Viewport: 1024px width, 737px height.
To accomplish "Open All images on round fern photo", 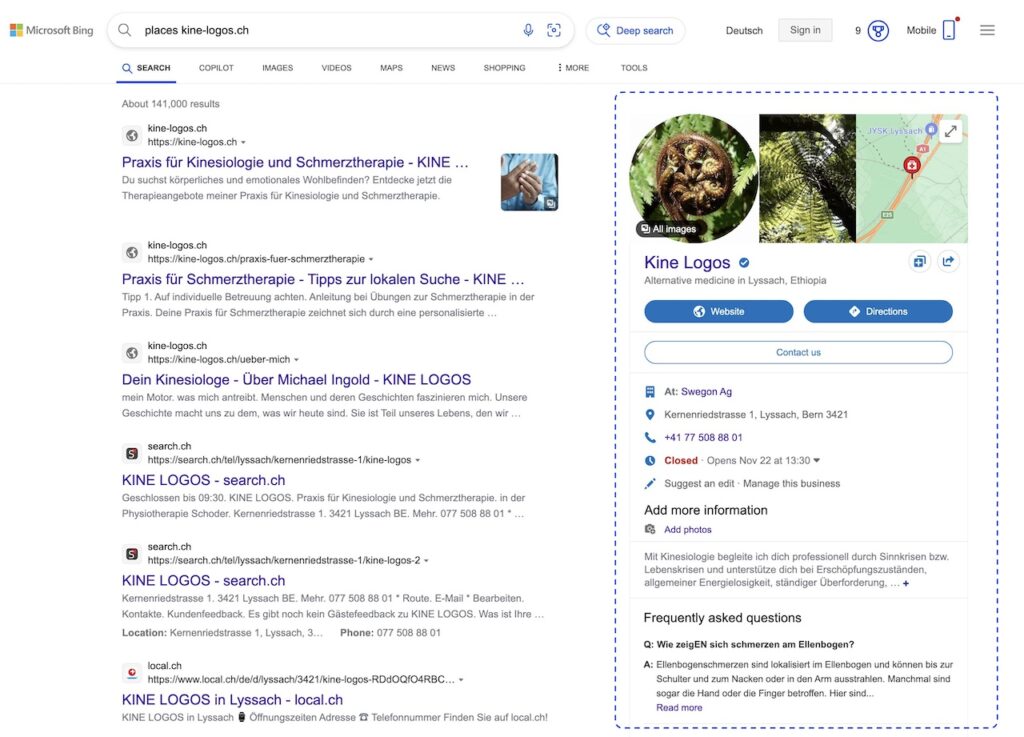I will [668, 229].
